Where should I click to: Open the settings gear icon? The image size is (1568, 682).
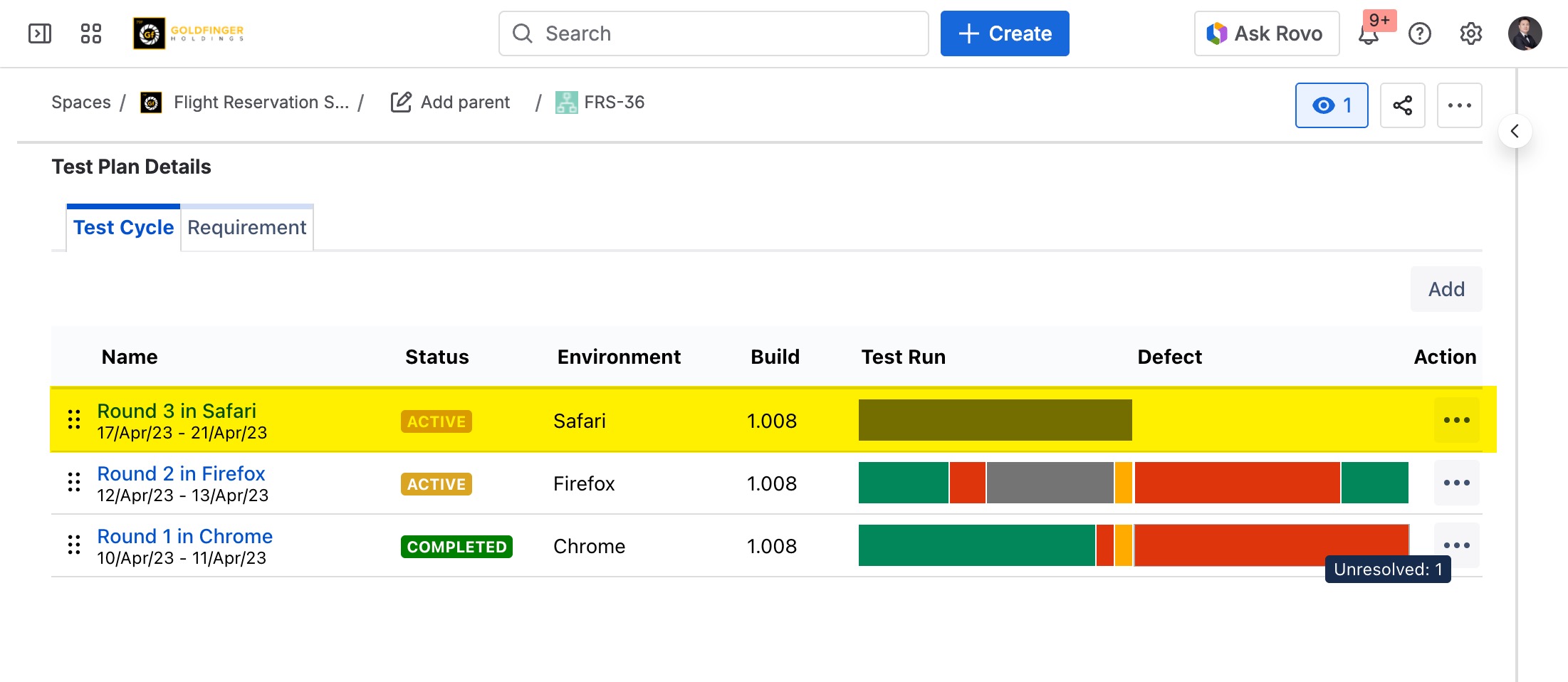tap(1470, 33)
